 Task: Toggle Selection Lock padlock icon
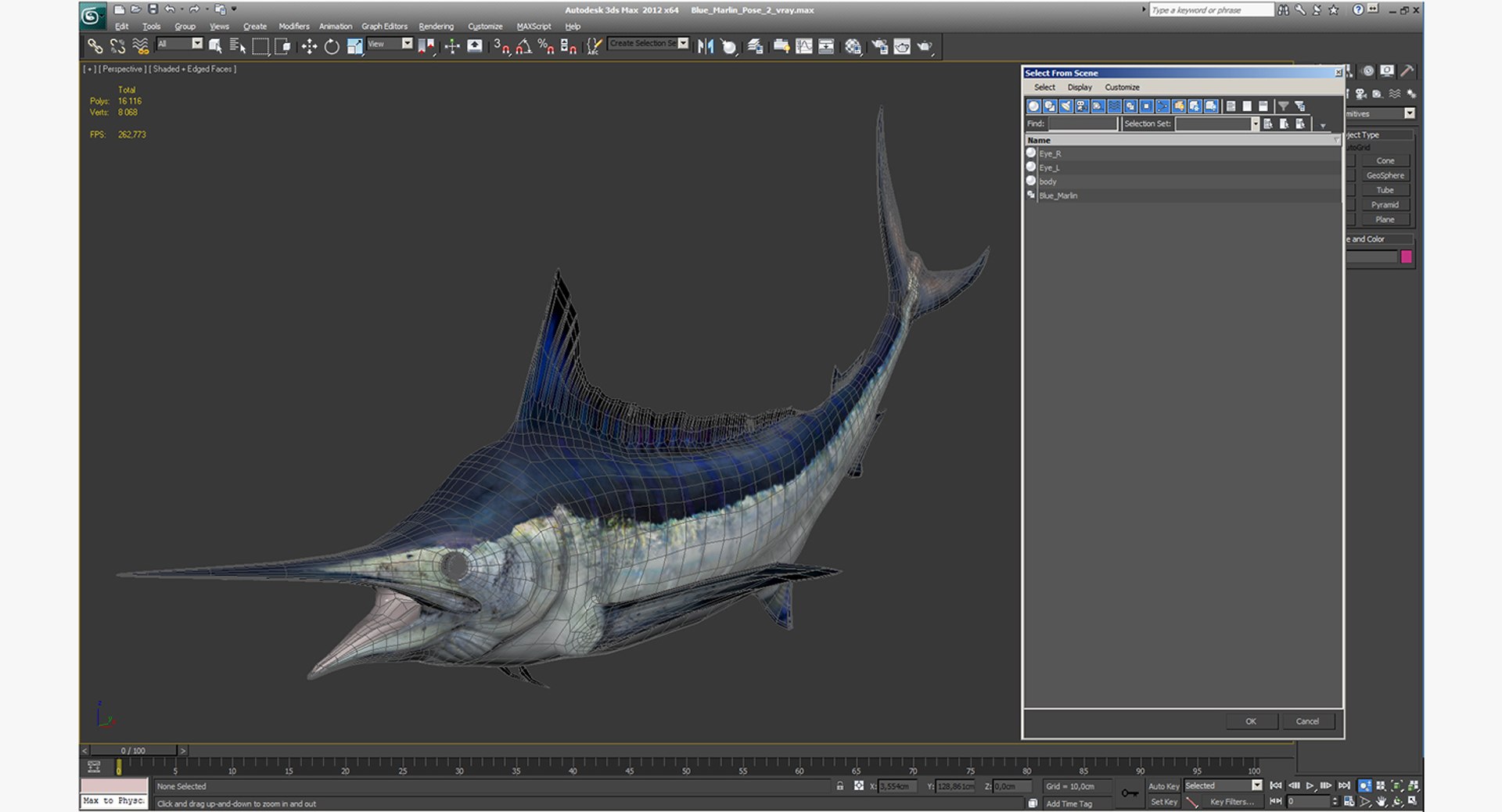point(840,786)
